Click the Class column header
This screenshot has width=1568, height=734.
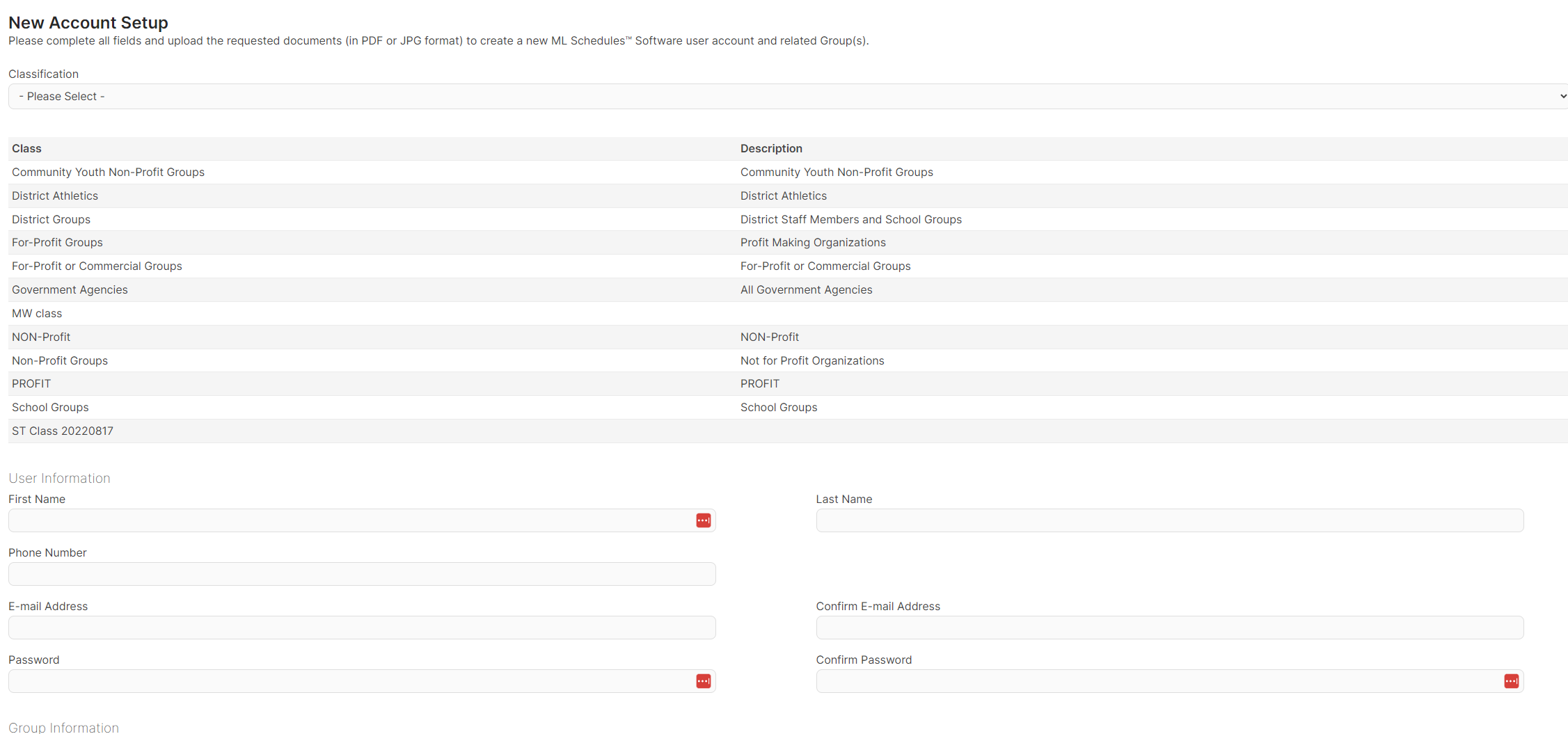(x=26, y=149)
